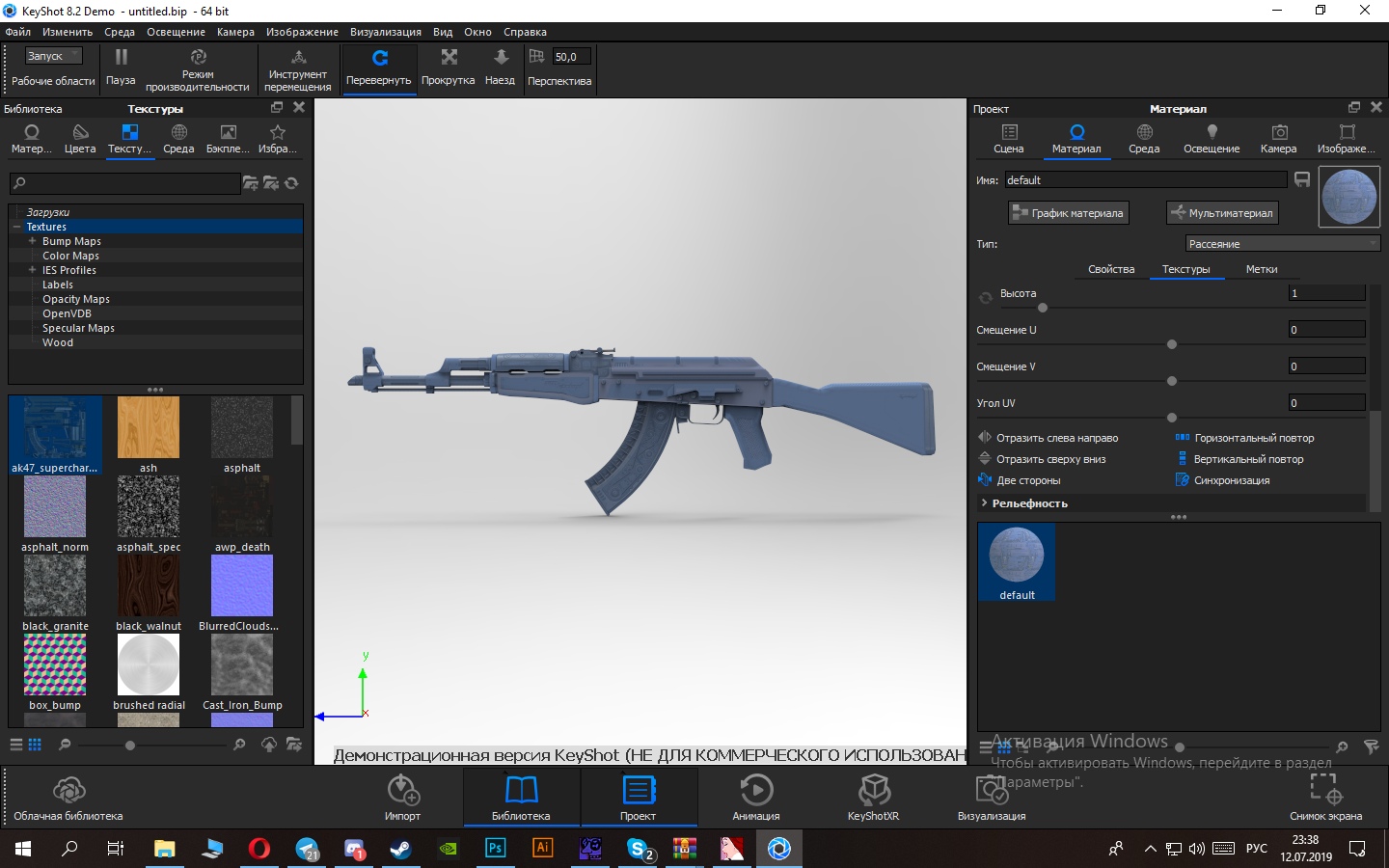This screenshot has height=868, width=1389.
Task: Expand the Рельефность section
Action: [984, 503]
